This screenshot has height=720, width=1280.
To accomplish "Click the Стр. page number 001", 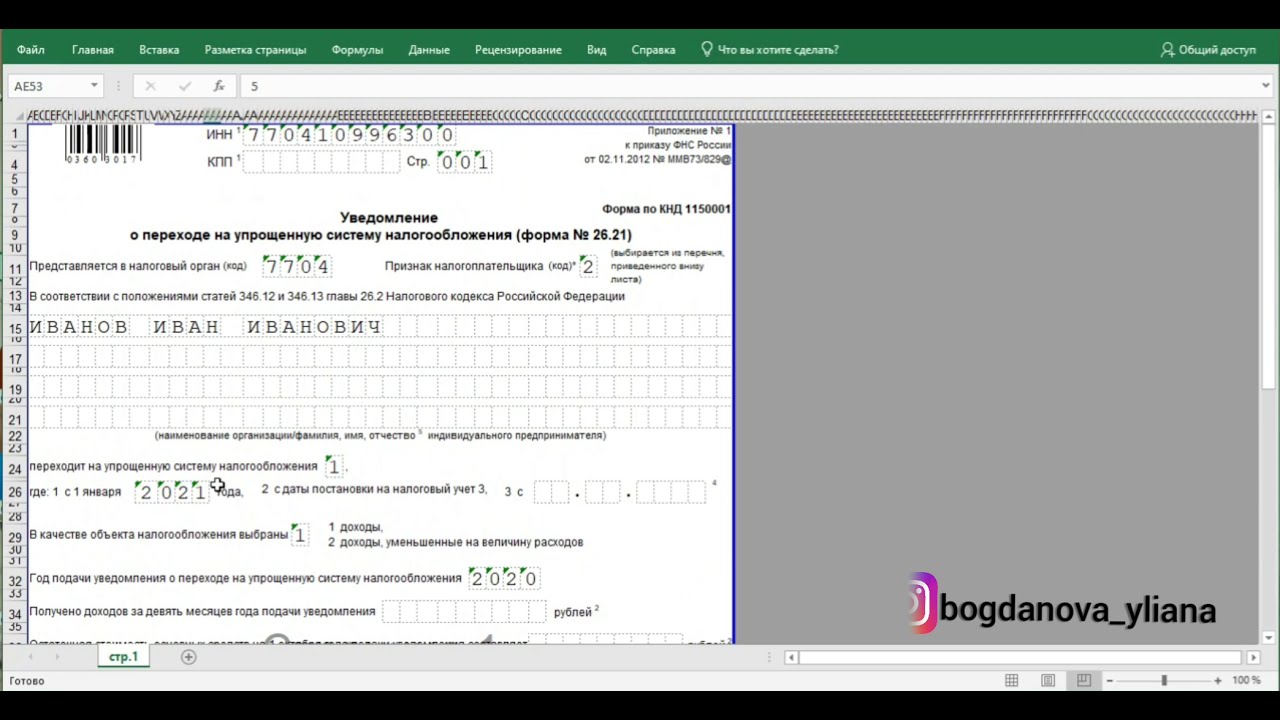I will [x=465, y=161].
